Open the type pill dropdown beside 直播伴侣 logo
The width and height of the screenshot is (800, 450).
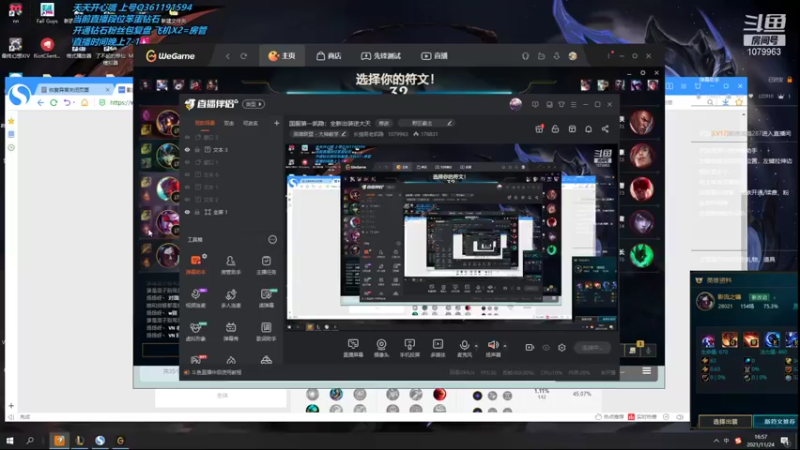pos(254,104)
